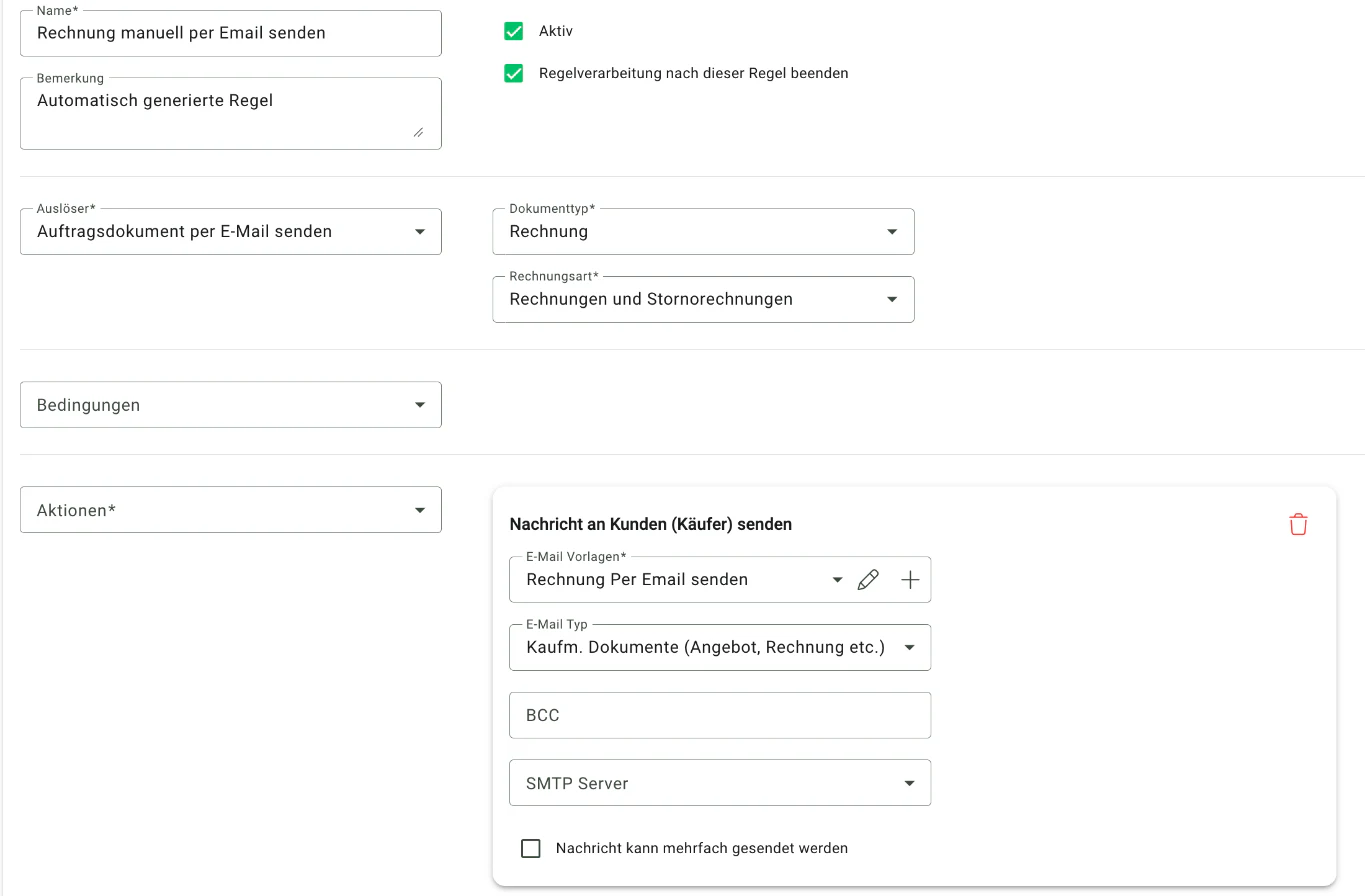
Task: Click the Nachricht an Kunden (Käufer) senden heading
Action: tap(651, 524)
